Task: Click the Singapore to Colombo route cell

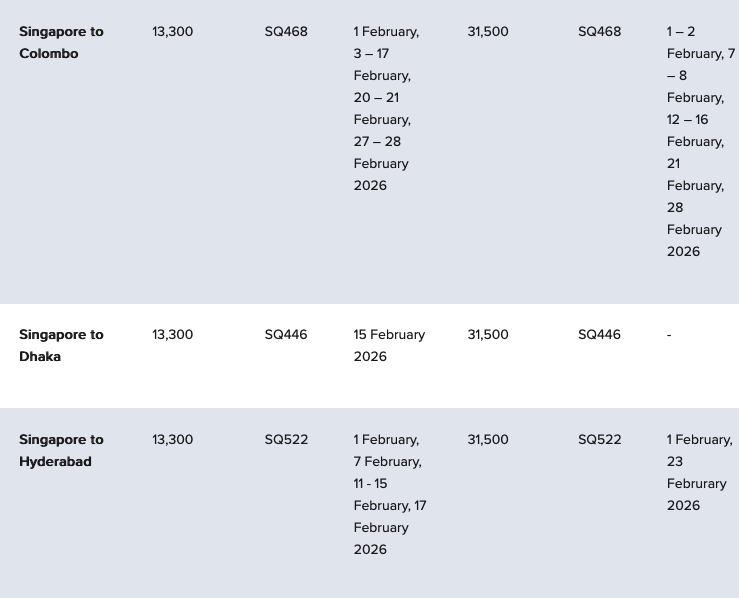Action: pos(61,42)
